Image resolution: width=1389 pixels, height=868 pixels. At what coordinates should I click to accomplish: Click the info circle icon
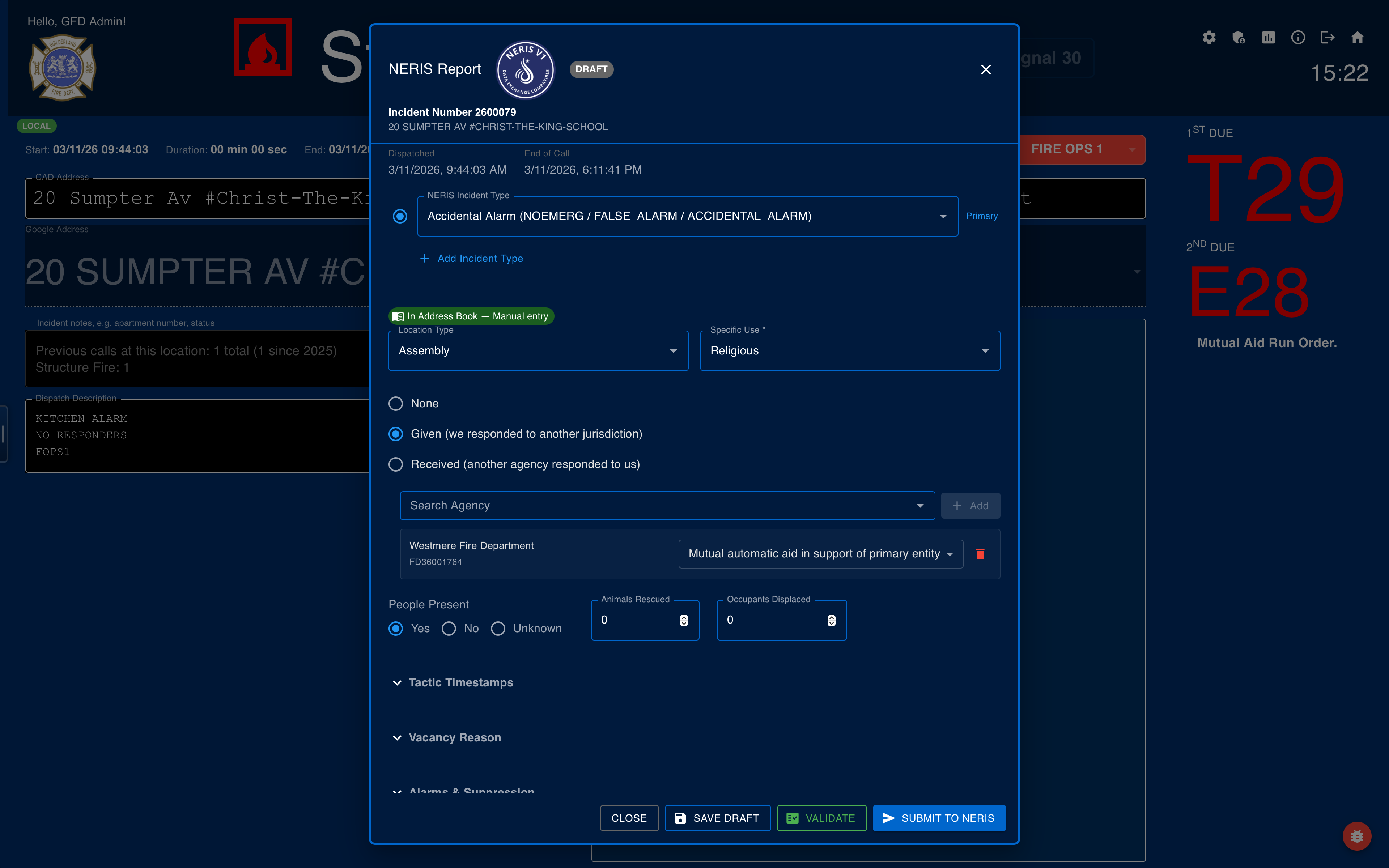pos(1298,37)
